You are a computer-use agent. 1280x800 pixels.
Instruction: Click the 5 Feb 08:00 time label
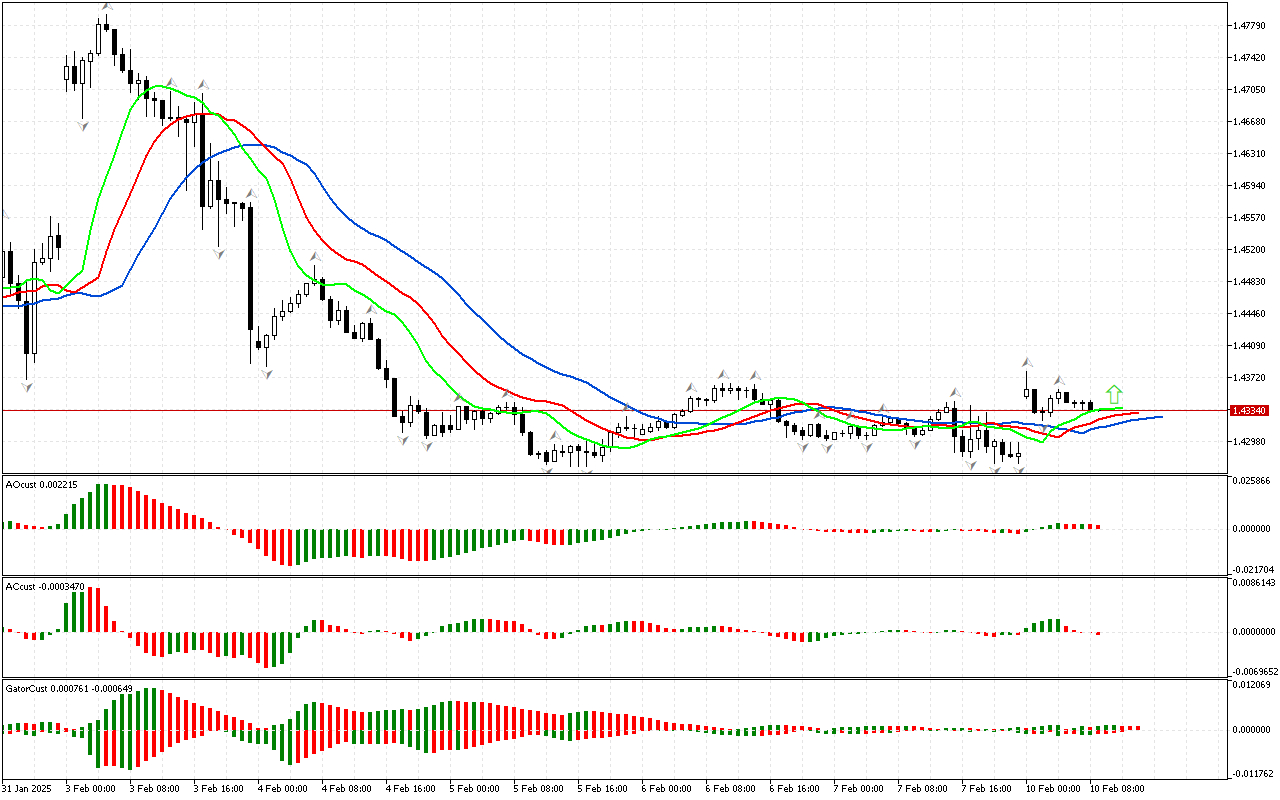(538, 789)
